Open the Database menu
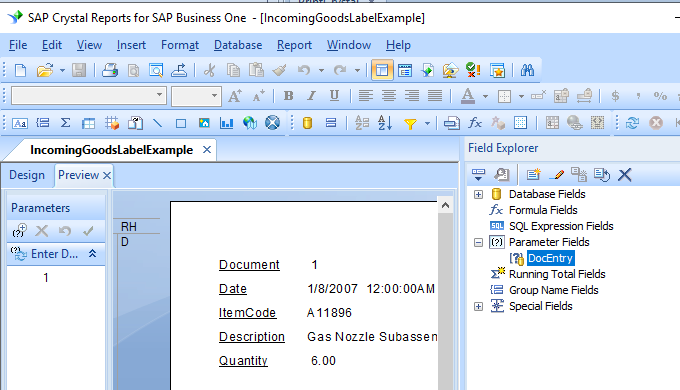 pyautogui.click(x=238, y=45)
